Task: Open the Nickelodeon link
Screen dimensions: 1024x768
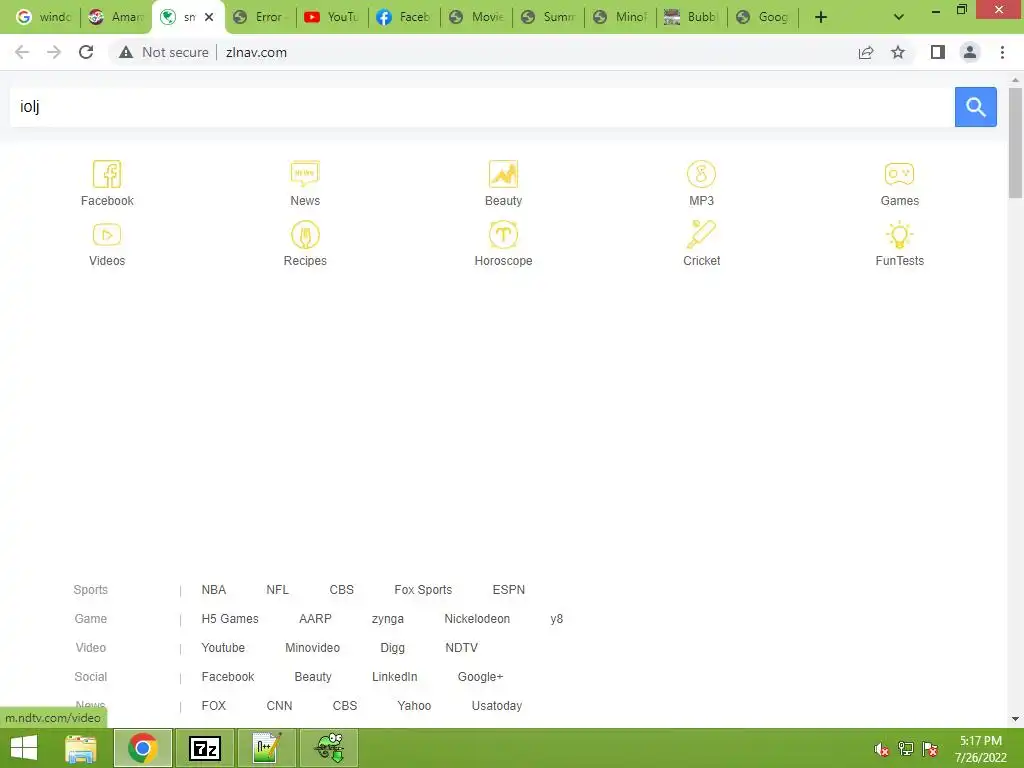Action: pos(477,618)
